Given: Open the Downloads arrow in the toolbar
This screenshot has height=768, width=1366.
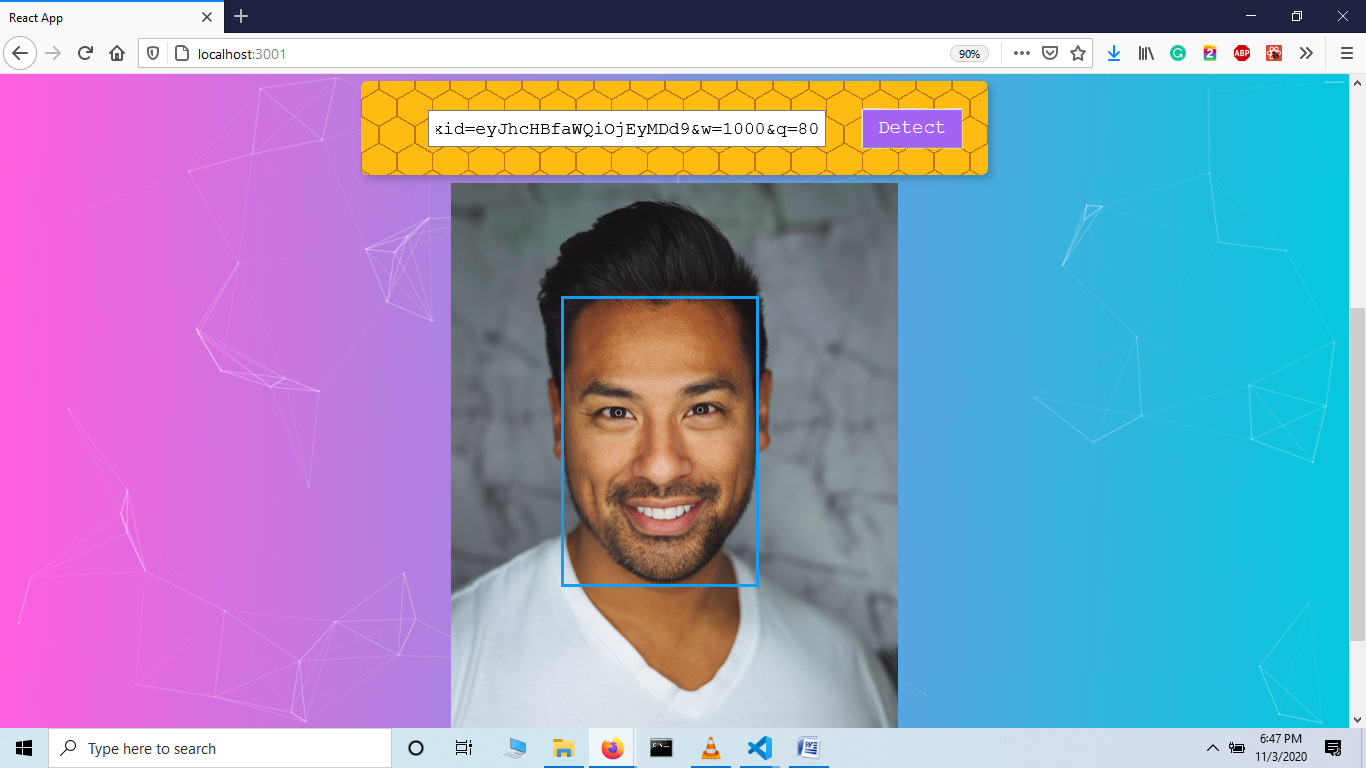Looking at the screenshot, I should coord(1114,53).
